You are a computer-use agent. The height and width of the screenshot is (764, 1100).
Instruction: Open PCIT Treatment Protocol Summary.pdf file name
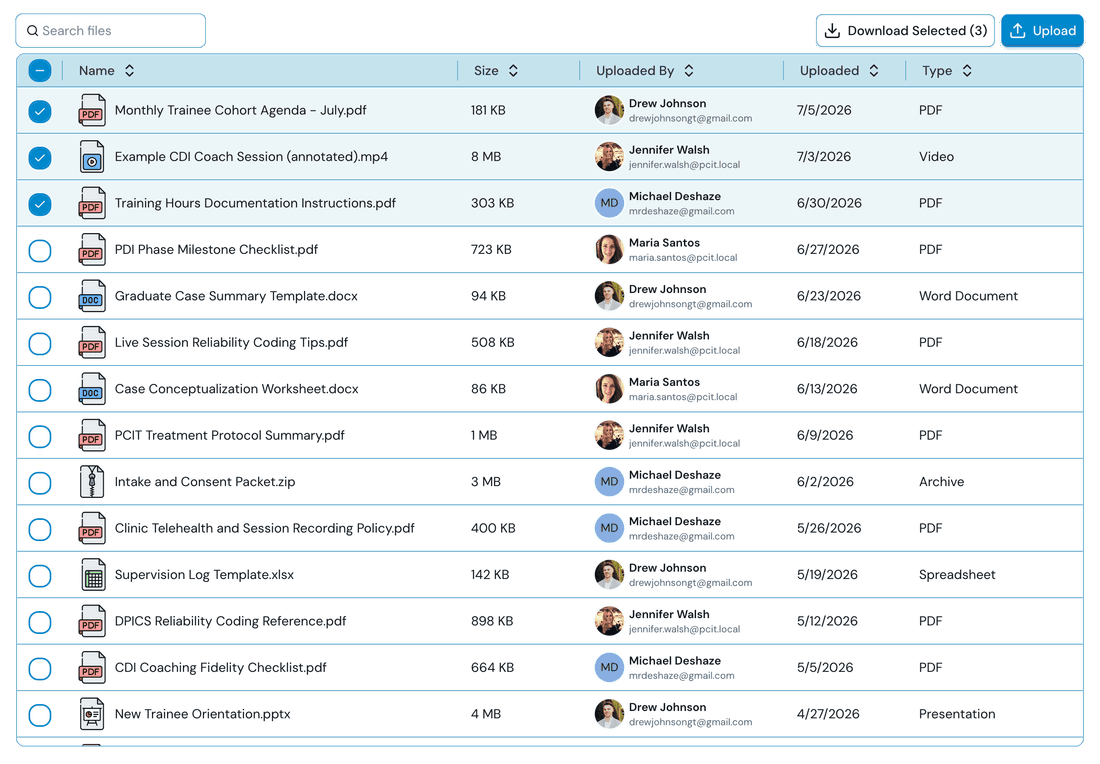tap(229, 435)
